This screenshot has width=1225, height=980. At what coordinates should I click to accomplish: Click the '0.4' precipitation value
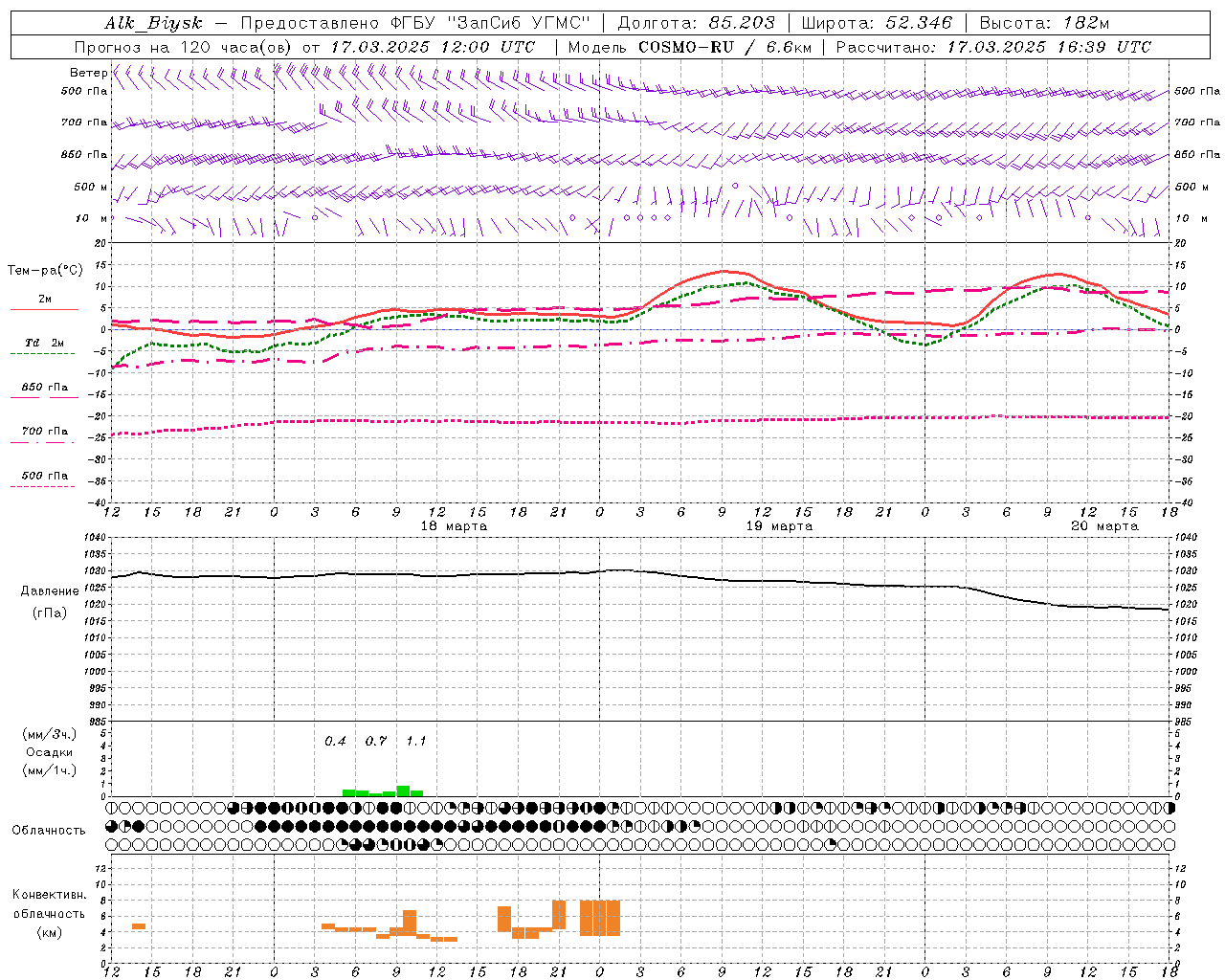(x=335, y=742)
